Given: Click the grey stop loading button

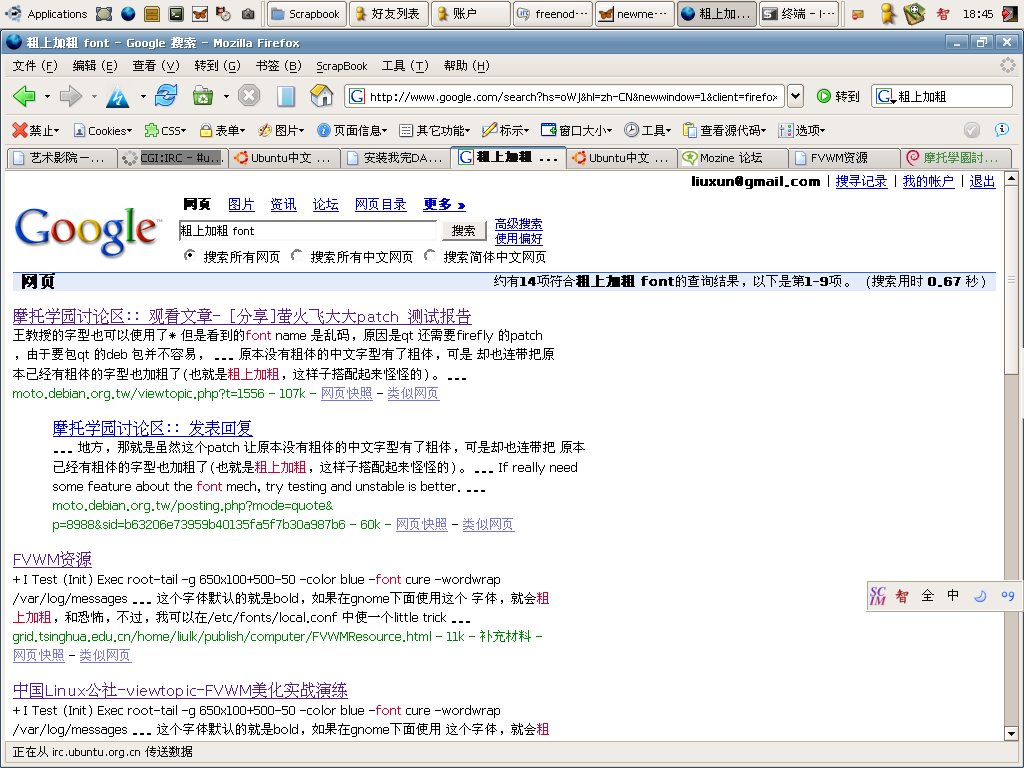Looking at the screenshot, I should pyautogui.click(x=249, y=96).
